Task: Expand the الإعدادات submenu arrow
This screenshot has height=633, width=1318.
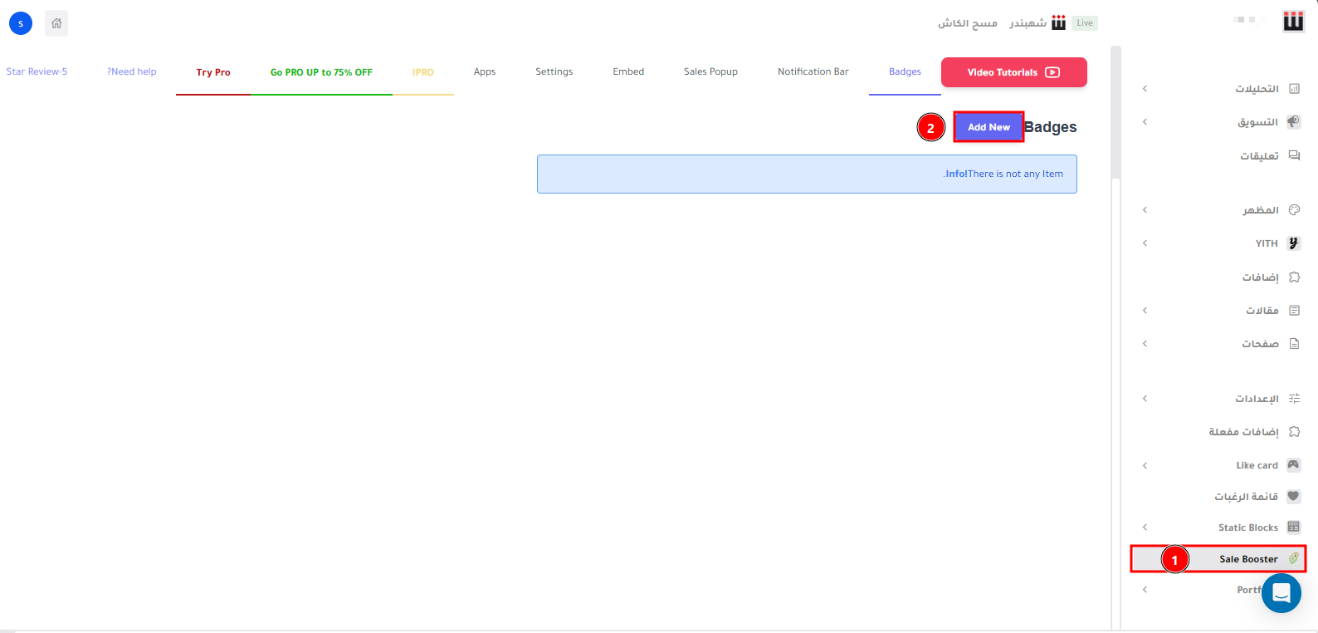Action: [x=1145, y=398]
